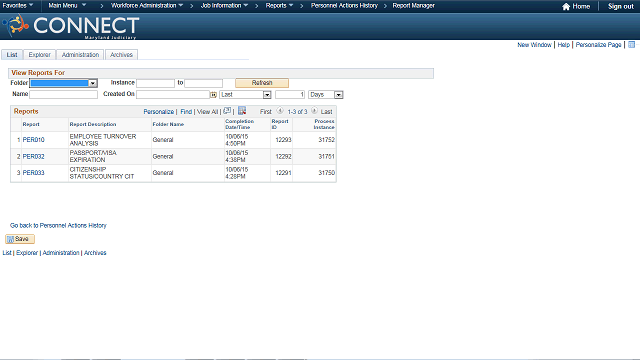Screen dimensions: 640x360
Task: Sort by Folder Name column header
Action: (168, 124)
